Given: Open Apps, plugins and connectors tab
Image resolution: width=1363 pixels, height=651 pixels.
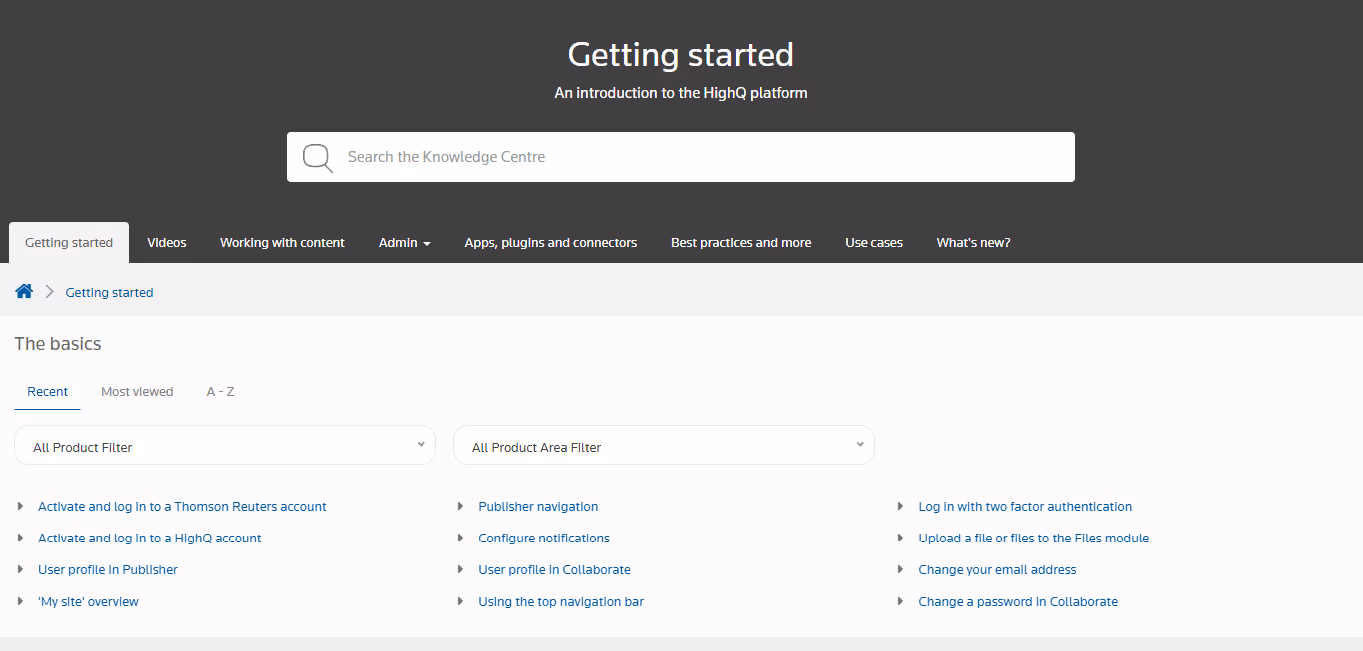Looking at the screenshot, I should coord(551,242).
